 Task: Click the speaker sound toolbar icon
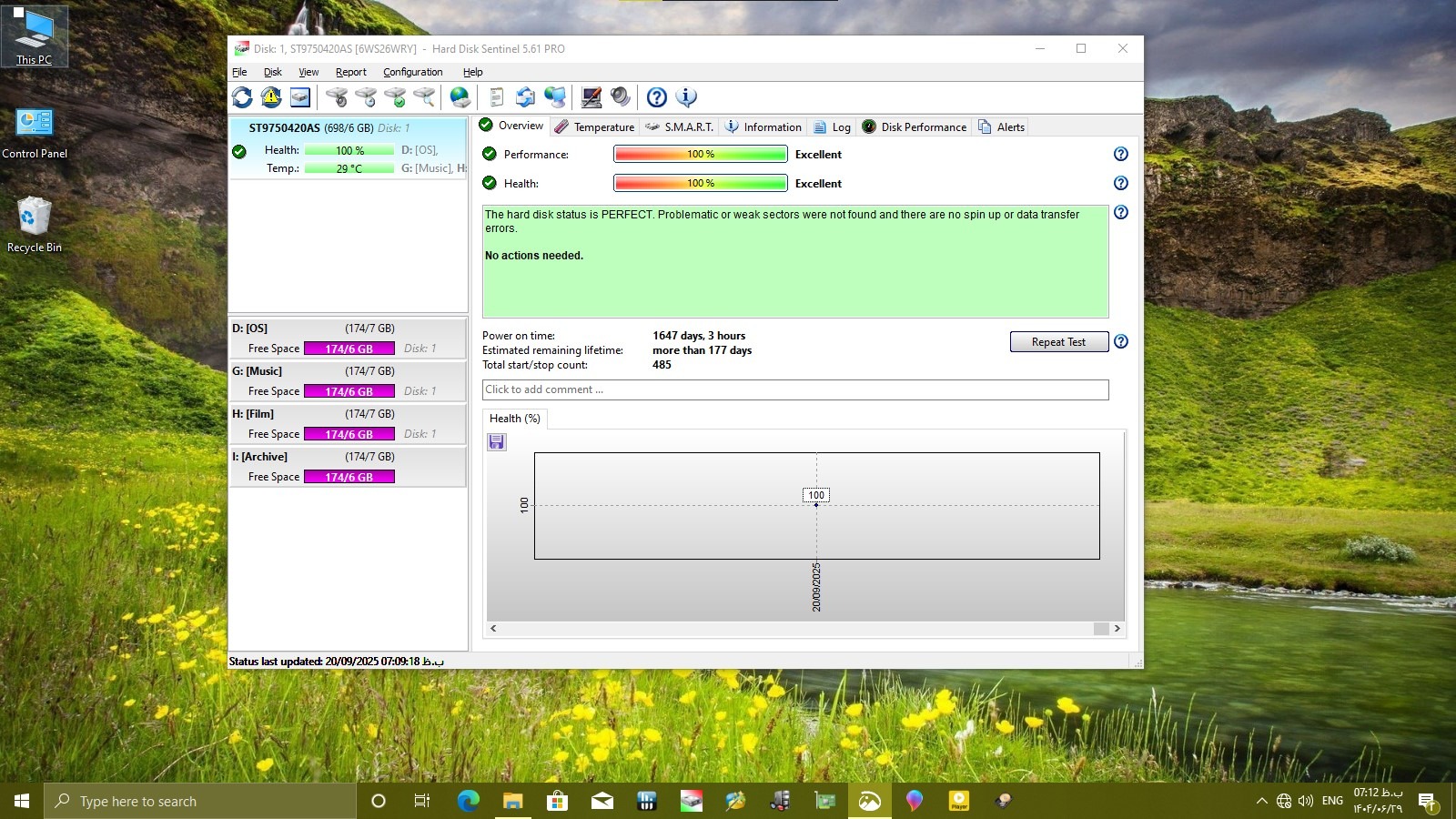(621, 97)
